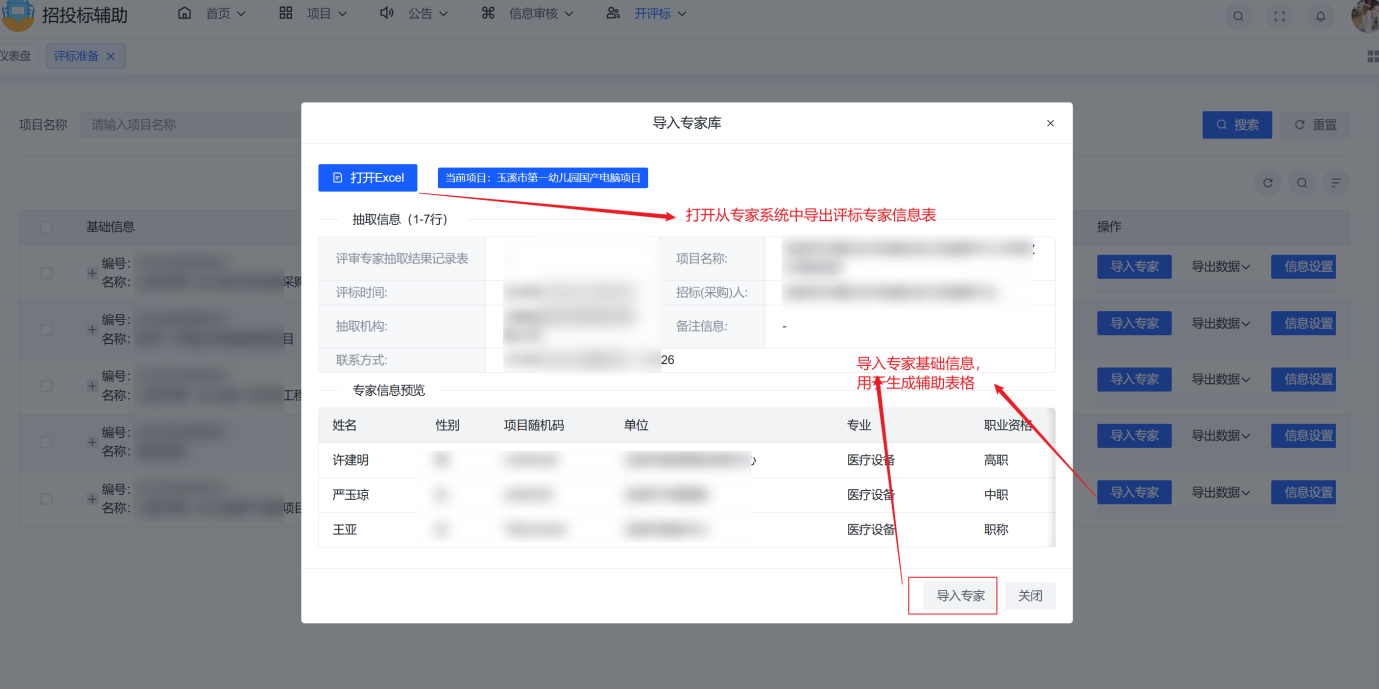This screenshot has width=1379, height=689.
Task: Click the 导入专家 button in the dialog
Action: (x=952, y=595)
